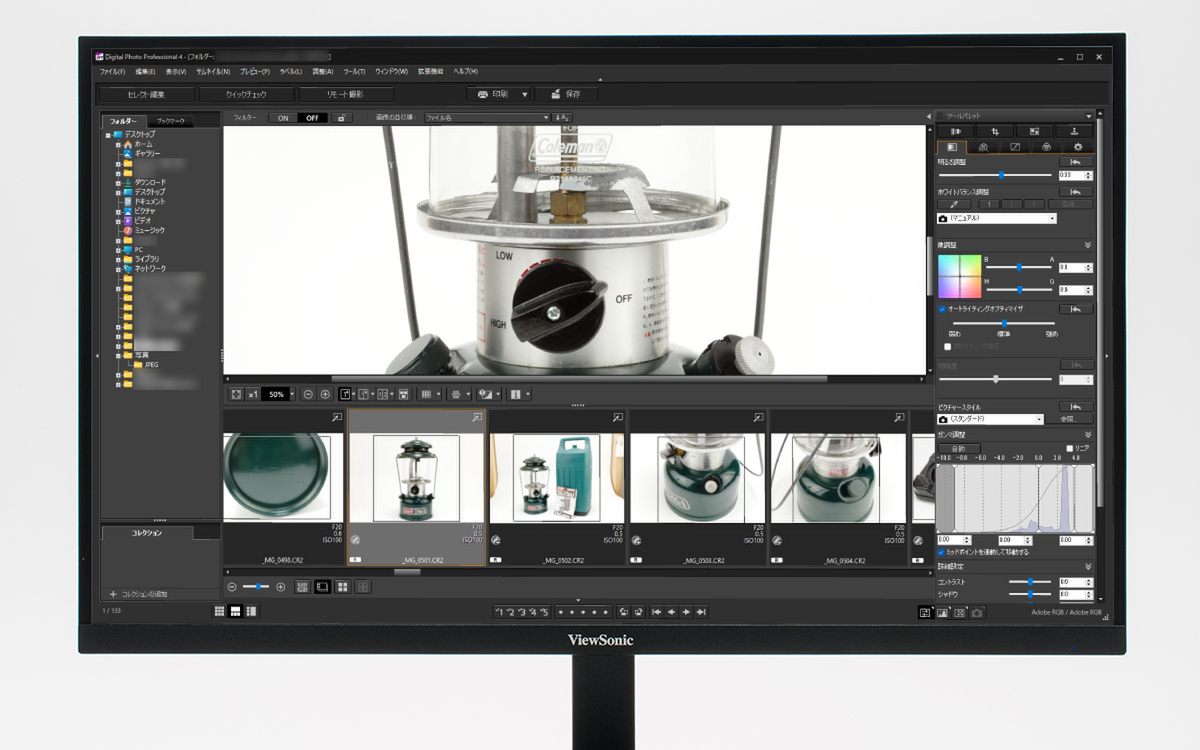Uncheck オートライティングオプティマイザ checkbox
This screenshot has height=750, width=1200.
point(942,309)
